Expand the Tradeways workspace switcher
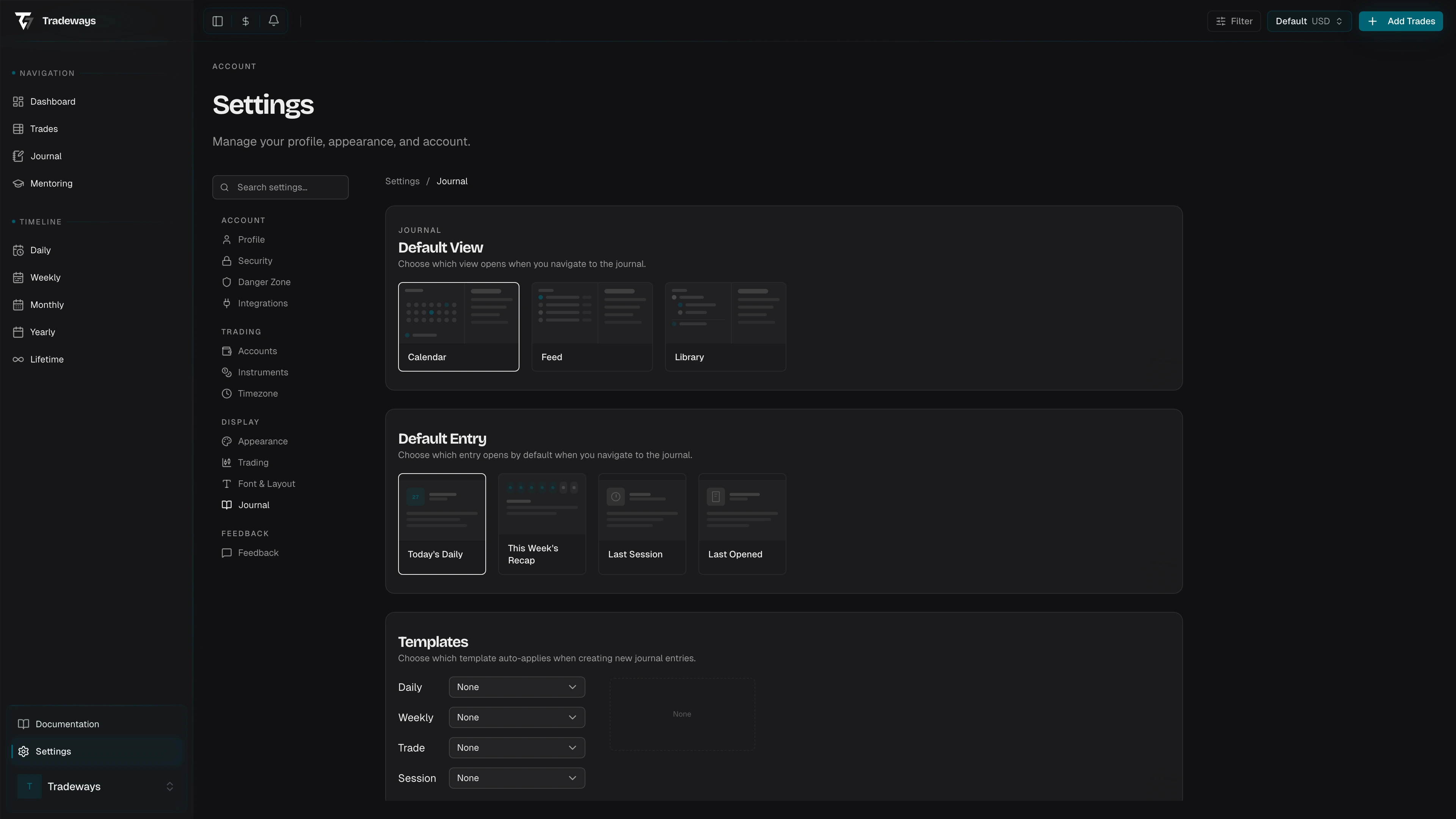This screenshot has width=1456, height=819. point(96,787)
